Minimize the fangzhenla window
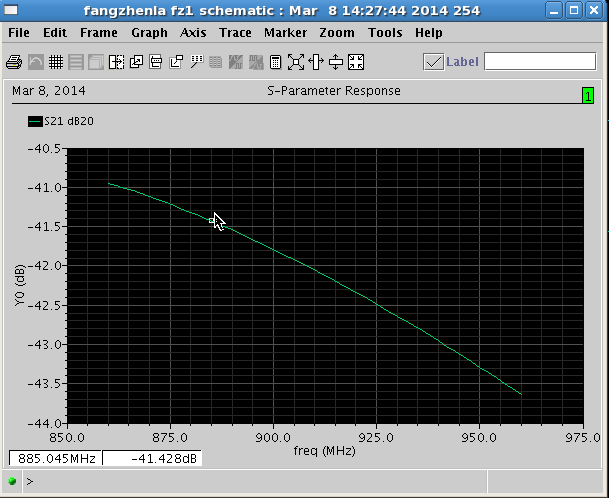Viewport: 609px width, 498px height. click(554, 10)
